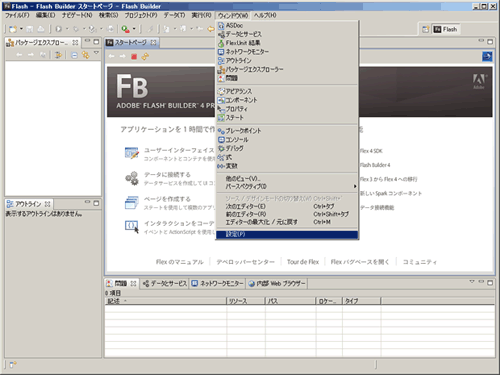Click the ユーザーインターフェイス icon on start page
The image size is (500, 375).
click(132, 153)
